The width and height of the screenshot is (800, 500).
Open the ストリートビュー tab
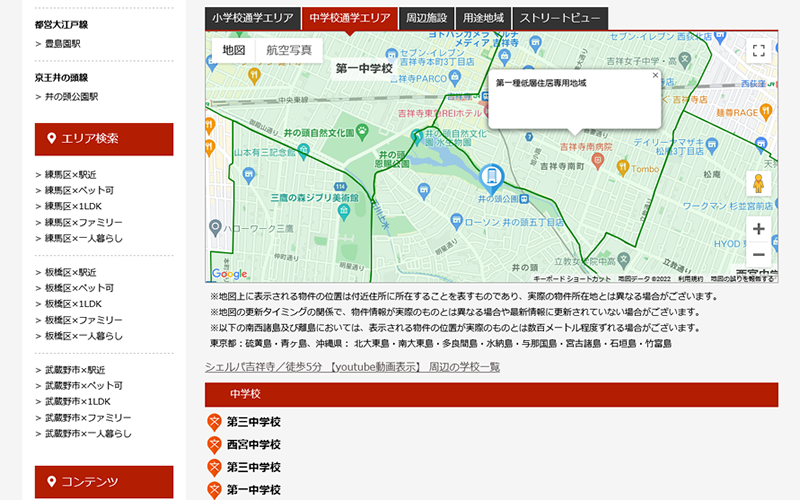coord(559,18)
